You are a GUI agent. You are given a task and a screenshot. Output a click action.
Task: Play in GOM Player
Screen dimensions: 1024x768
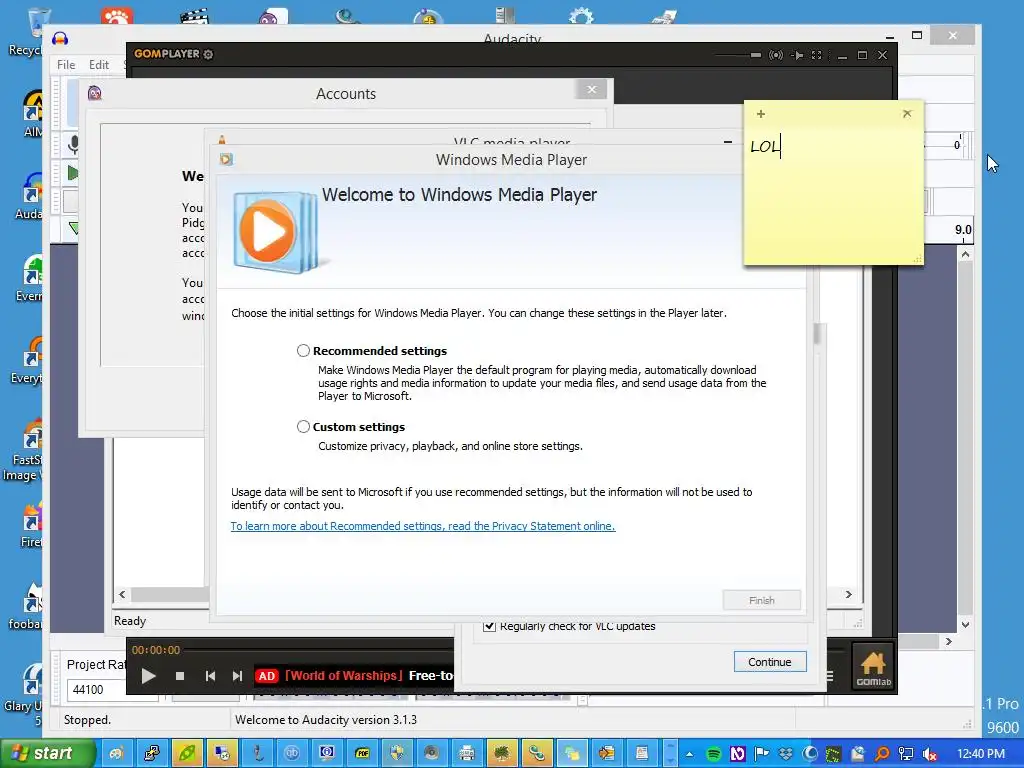point(148,676)
